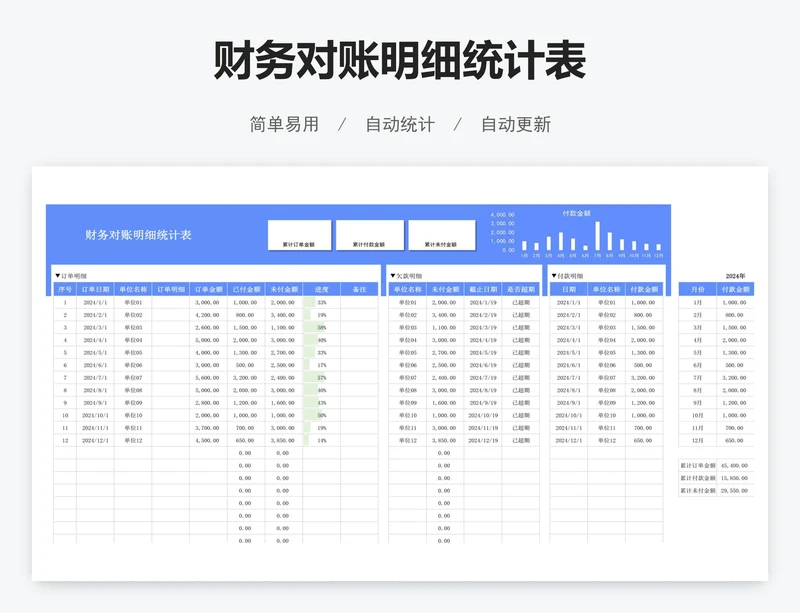The image size is (800, 613).
Task: Click the 简单易用 subtitle text
Action: click(x=284, y=125)
